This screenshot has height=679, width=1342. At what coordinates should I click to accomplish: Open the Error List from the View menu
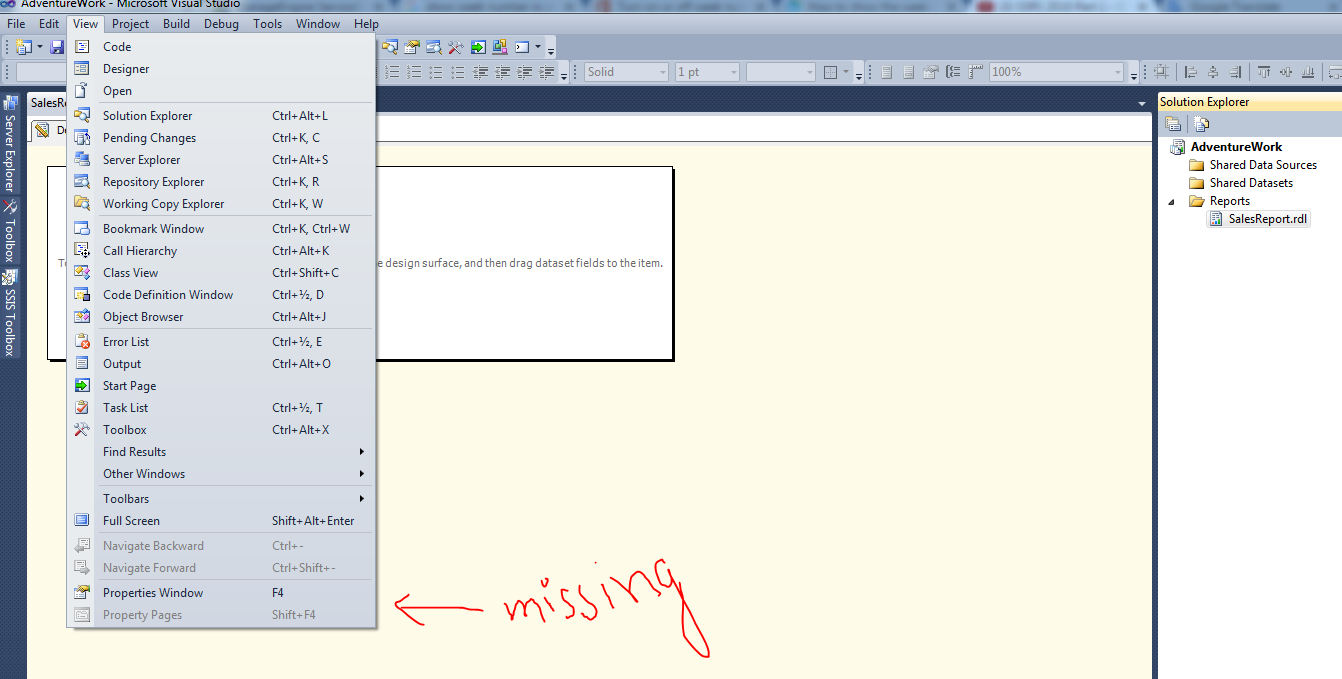[126, 341]
